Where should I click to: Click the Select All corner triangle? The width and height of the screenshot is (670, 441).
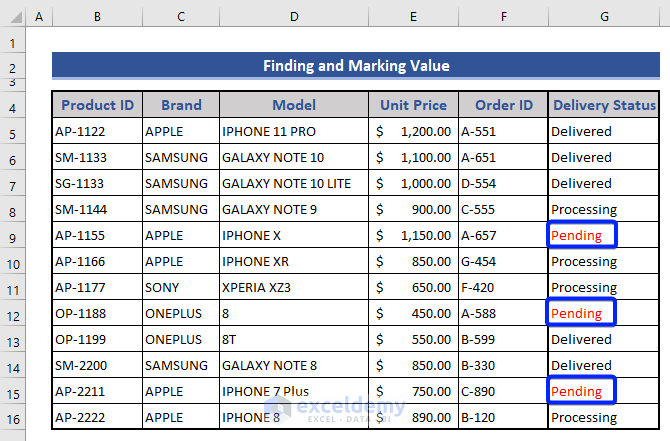(16, 18)
